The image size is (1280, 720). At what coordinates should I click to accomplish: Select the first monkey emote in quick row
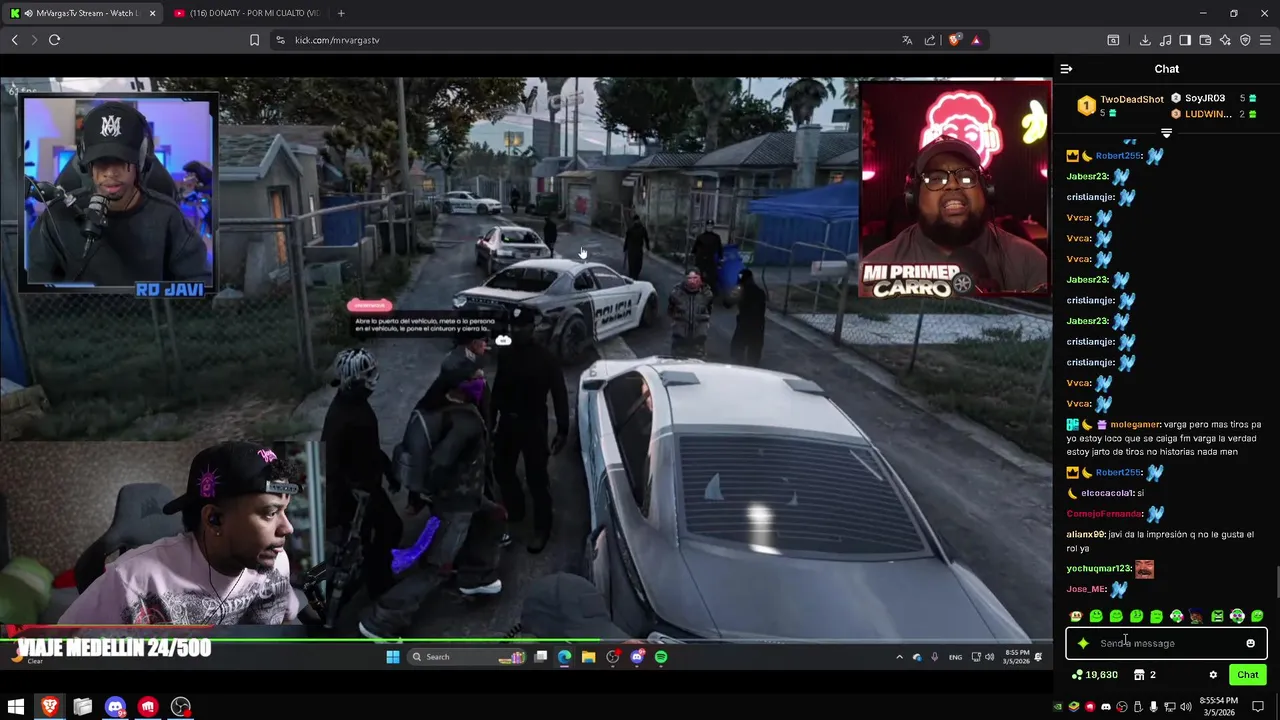coord(1076,616)
